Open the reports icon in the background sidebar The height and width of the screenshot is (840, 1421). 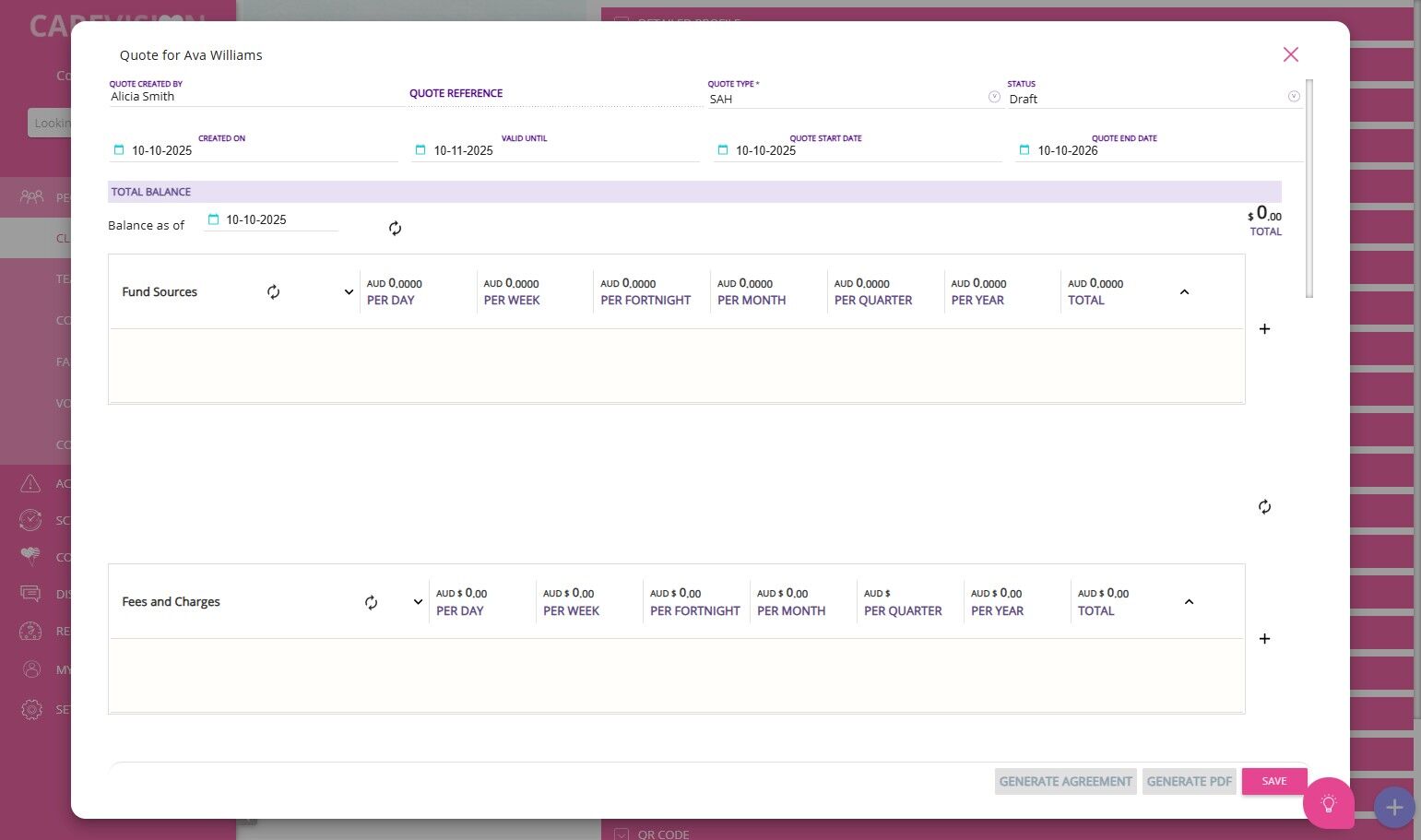(30, 631)
